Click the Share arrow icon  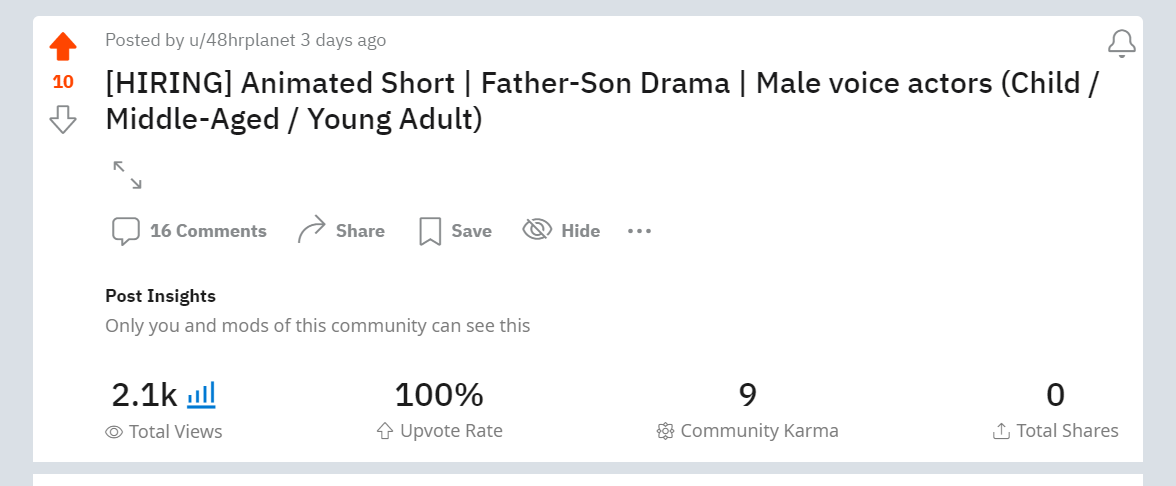[312, 230]
